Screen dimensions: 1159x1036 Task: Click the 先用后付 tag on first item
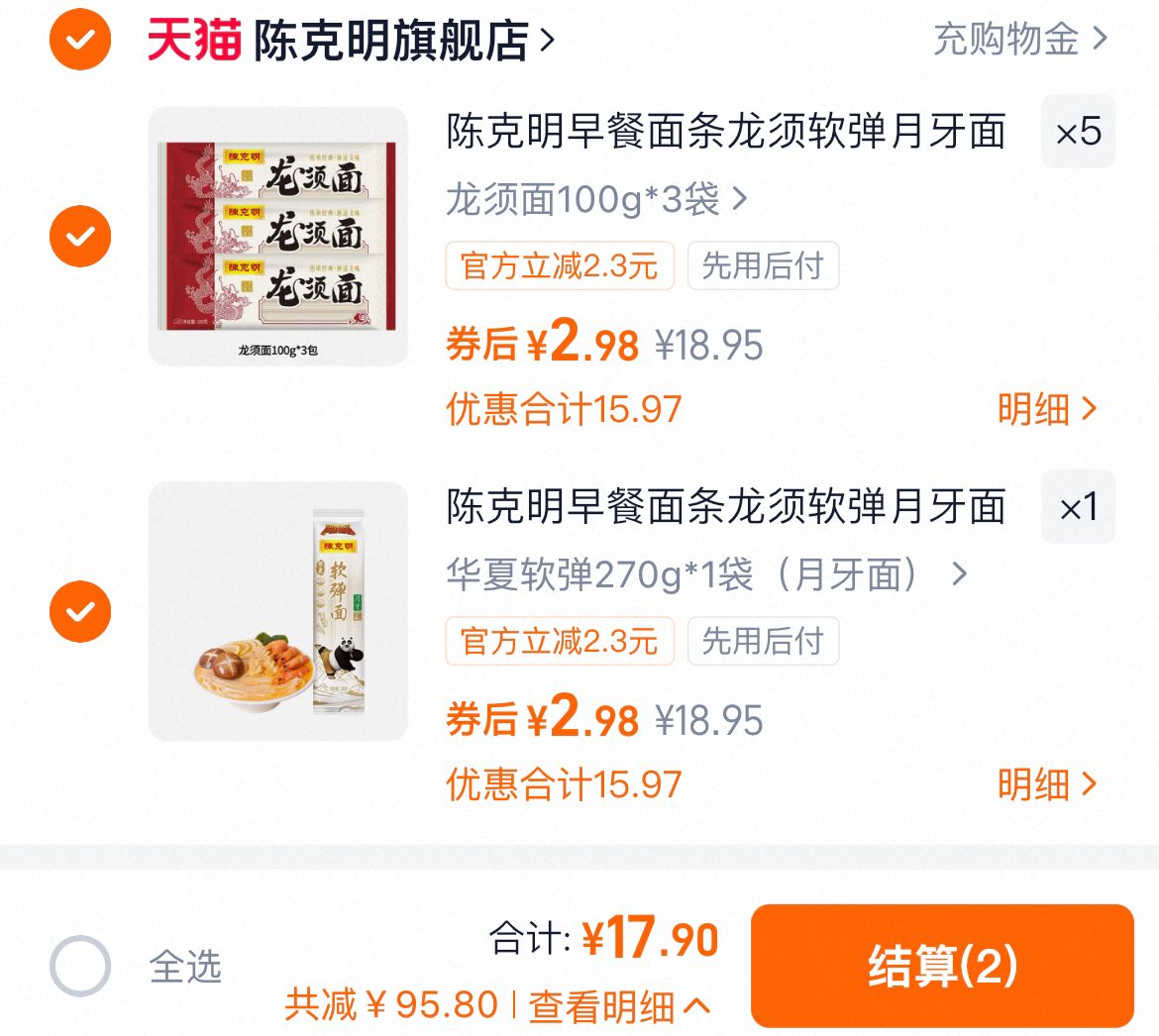click(763, 265)
